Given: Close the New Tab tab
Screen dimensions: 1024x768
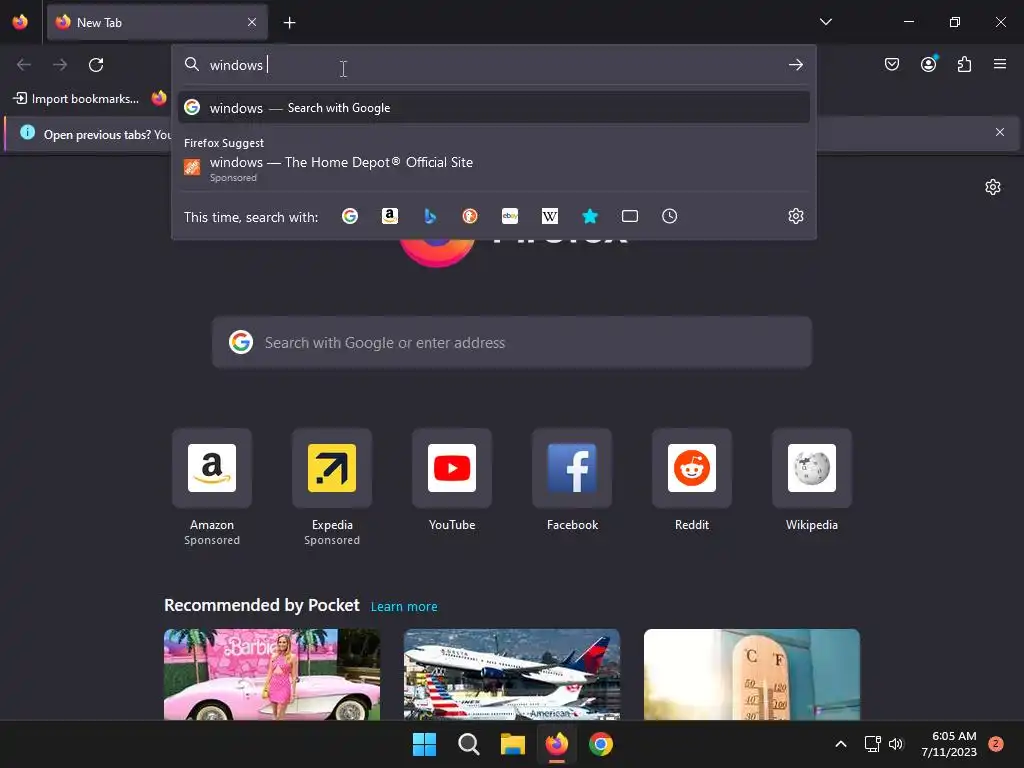Looking at the screenshot, I should [252, 22].
